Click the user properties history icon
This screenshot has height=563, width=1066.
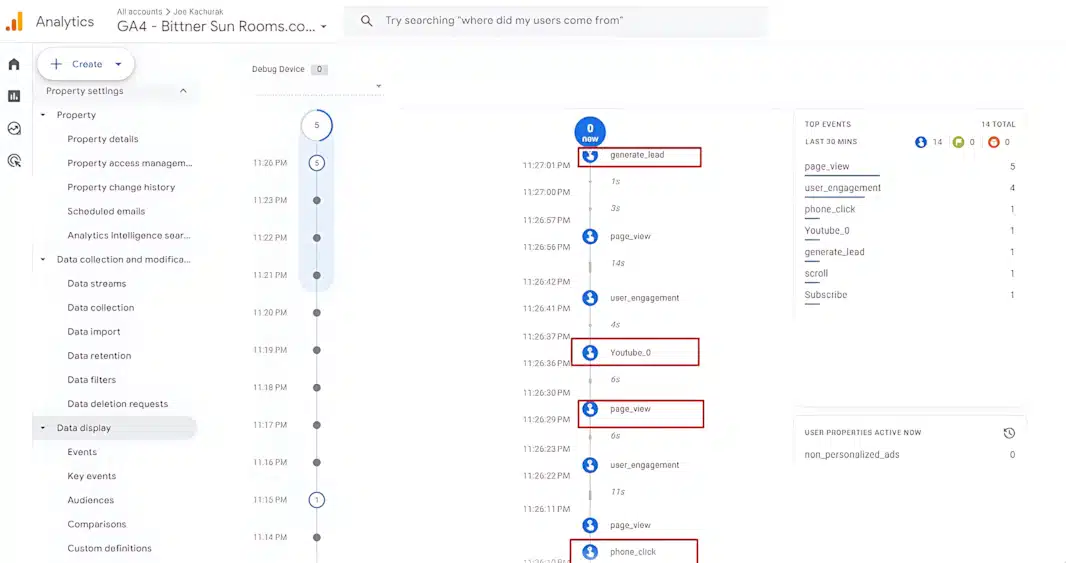(1009, 433)
